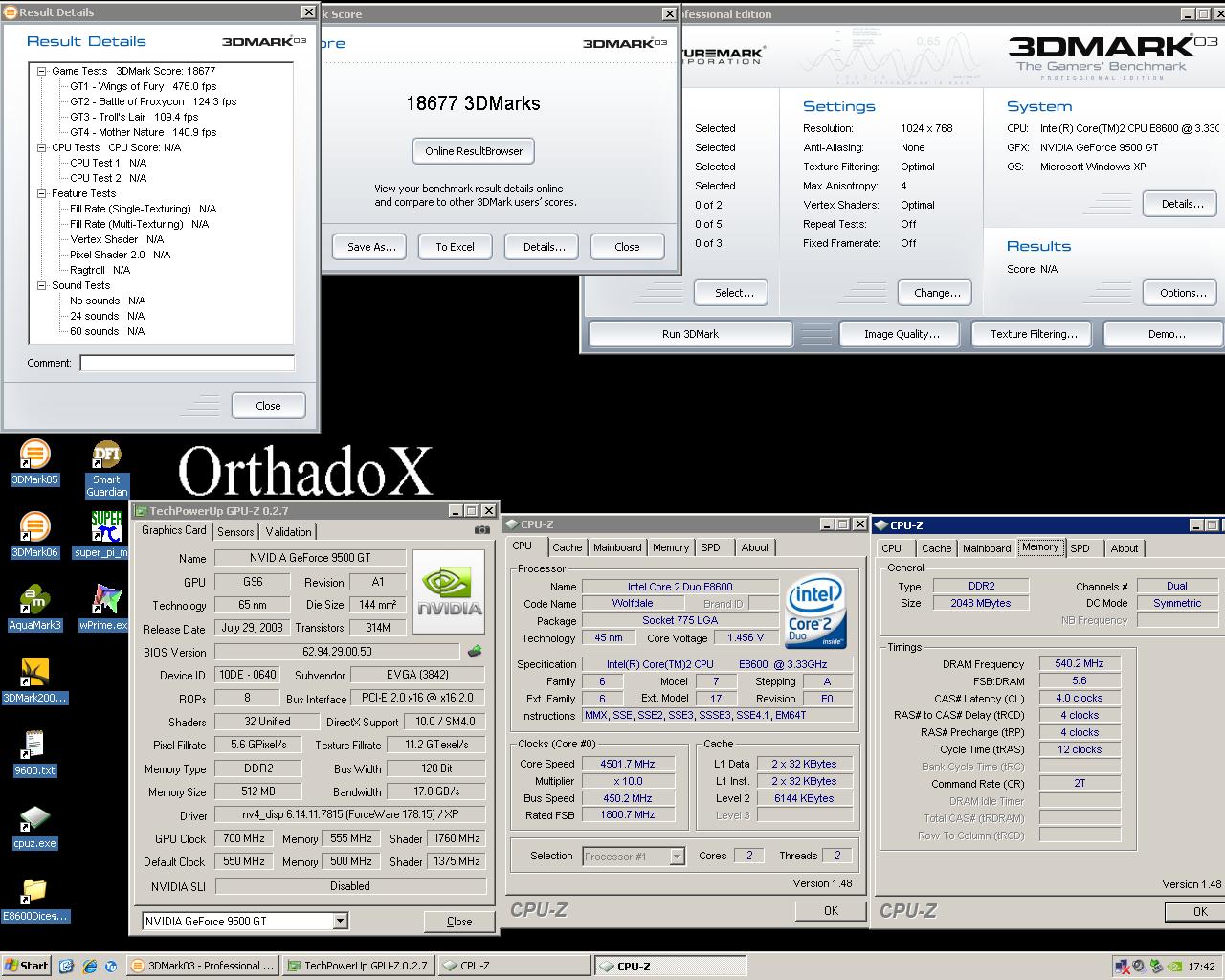Select the AquaMark3 desktop shortcut
1225x980 pixels.
34,608
